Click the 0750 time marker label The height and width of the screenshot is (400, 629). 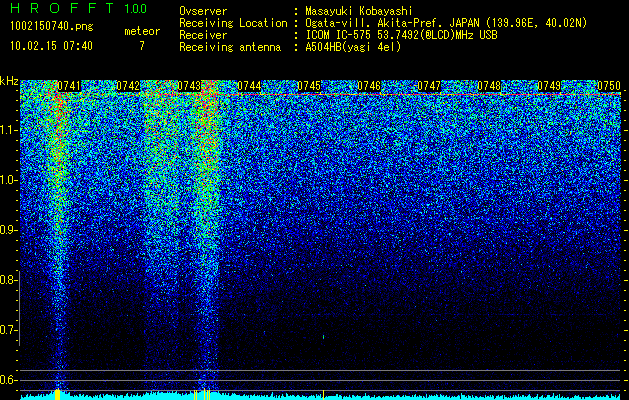click(x=609, y=86)
